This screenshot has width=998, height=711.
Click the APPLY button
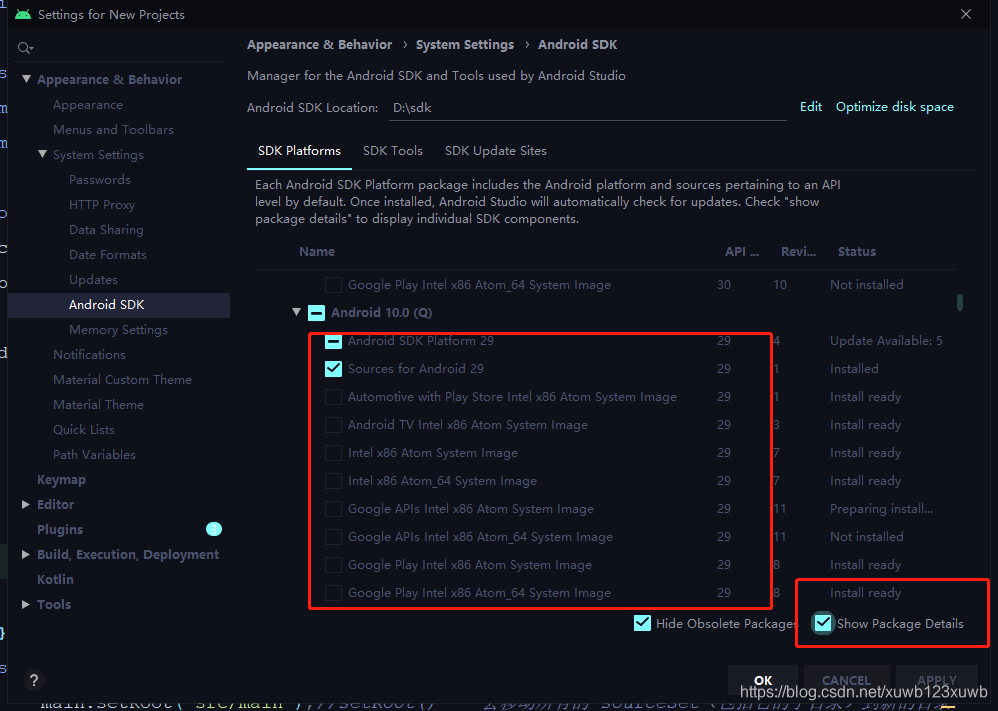pos(937,680)
